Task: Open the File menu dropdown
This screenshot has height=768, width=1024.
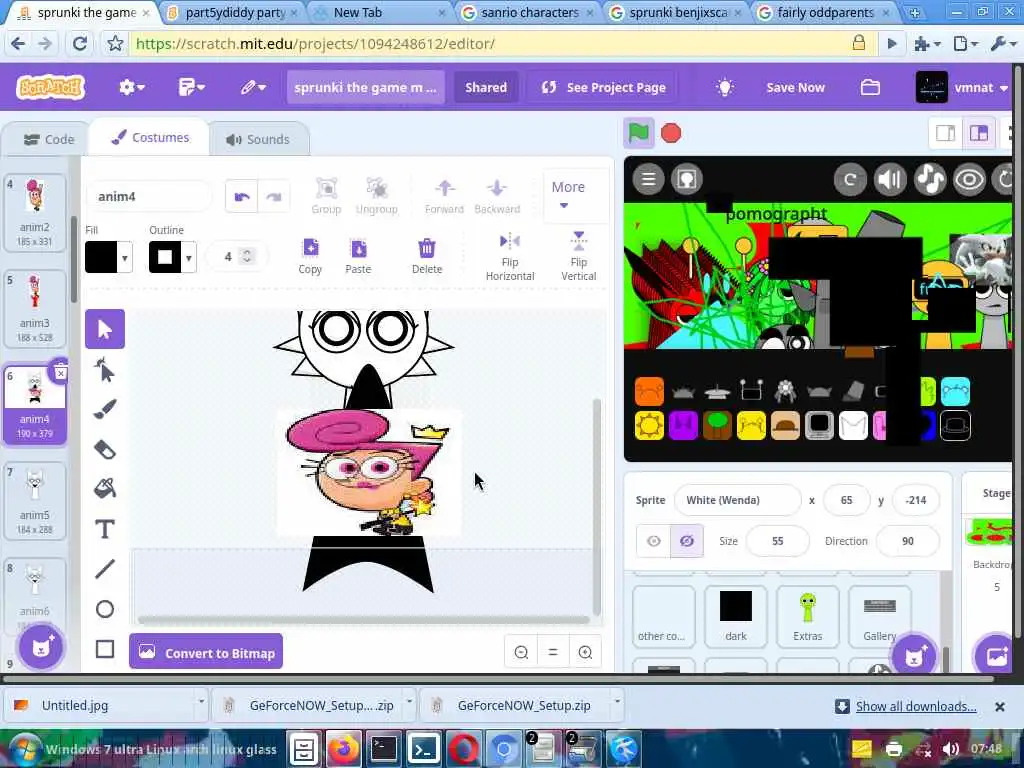Action: 192,88
